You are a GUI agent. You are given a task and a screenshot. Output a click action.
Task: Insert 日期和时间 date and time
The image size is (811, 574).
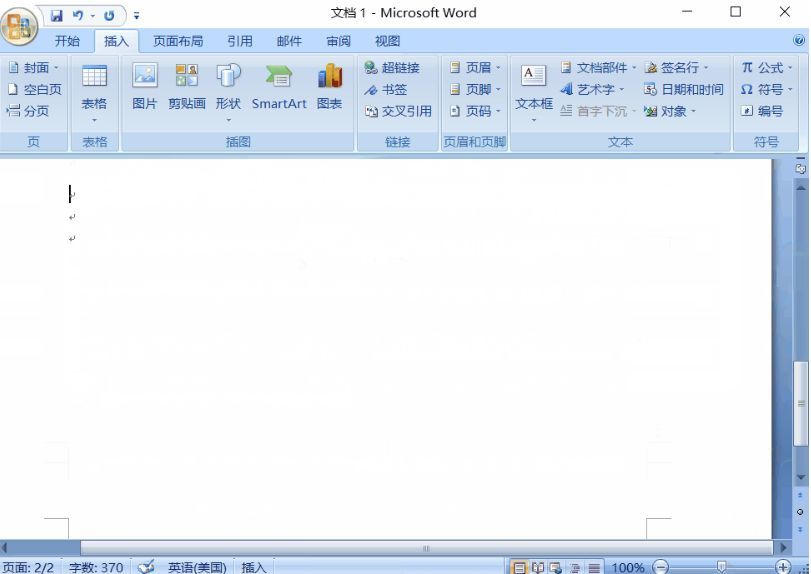click(x=683, y=89)
